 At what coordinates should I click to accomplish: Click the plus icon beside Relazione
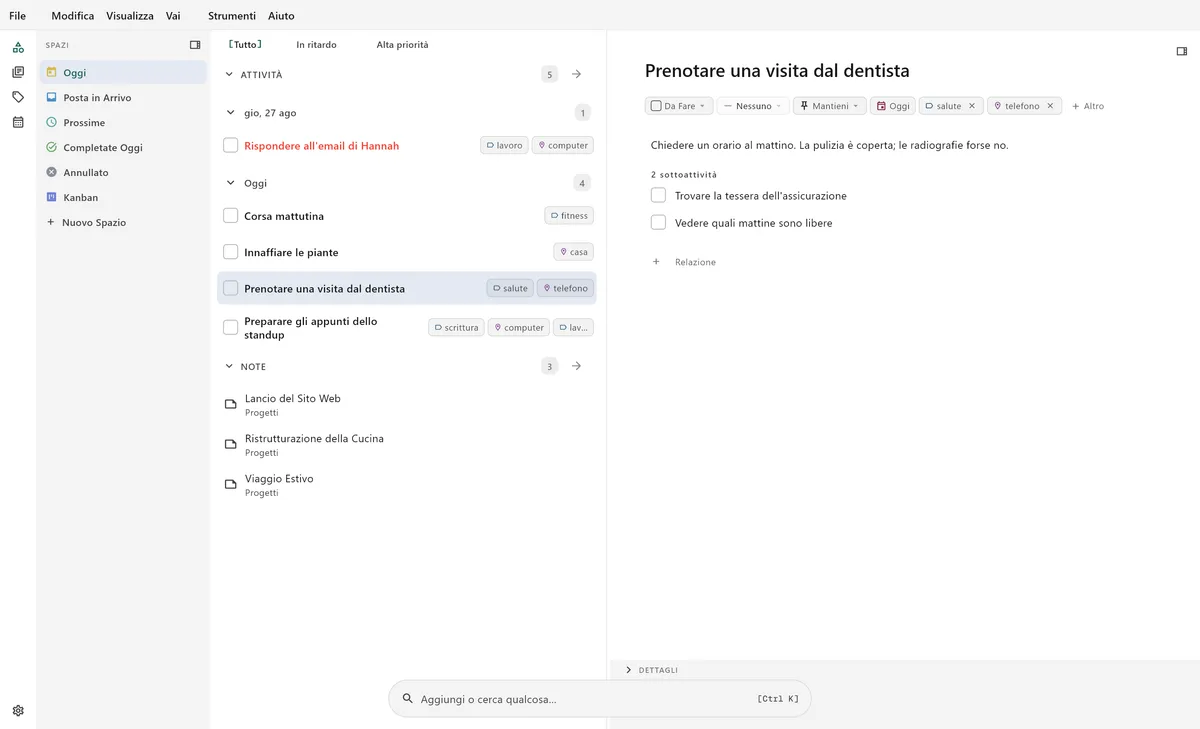pyautogui.click(x=656, y=262)
